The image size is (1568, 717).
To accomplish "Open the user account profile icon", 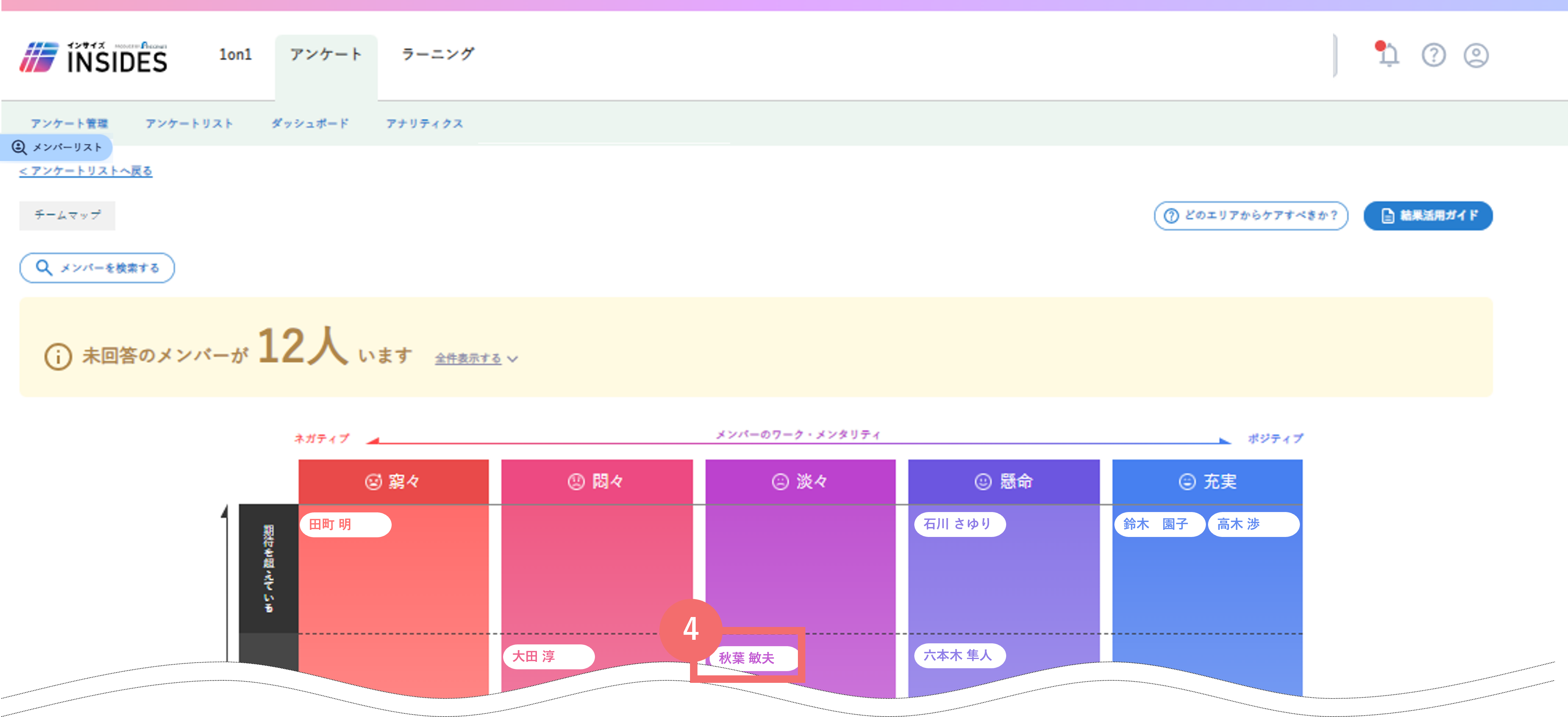I will [x=1476, y=56].
